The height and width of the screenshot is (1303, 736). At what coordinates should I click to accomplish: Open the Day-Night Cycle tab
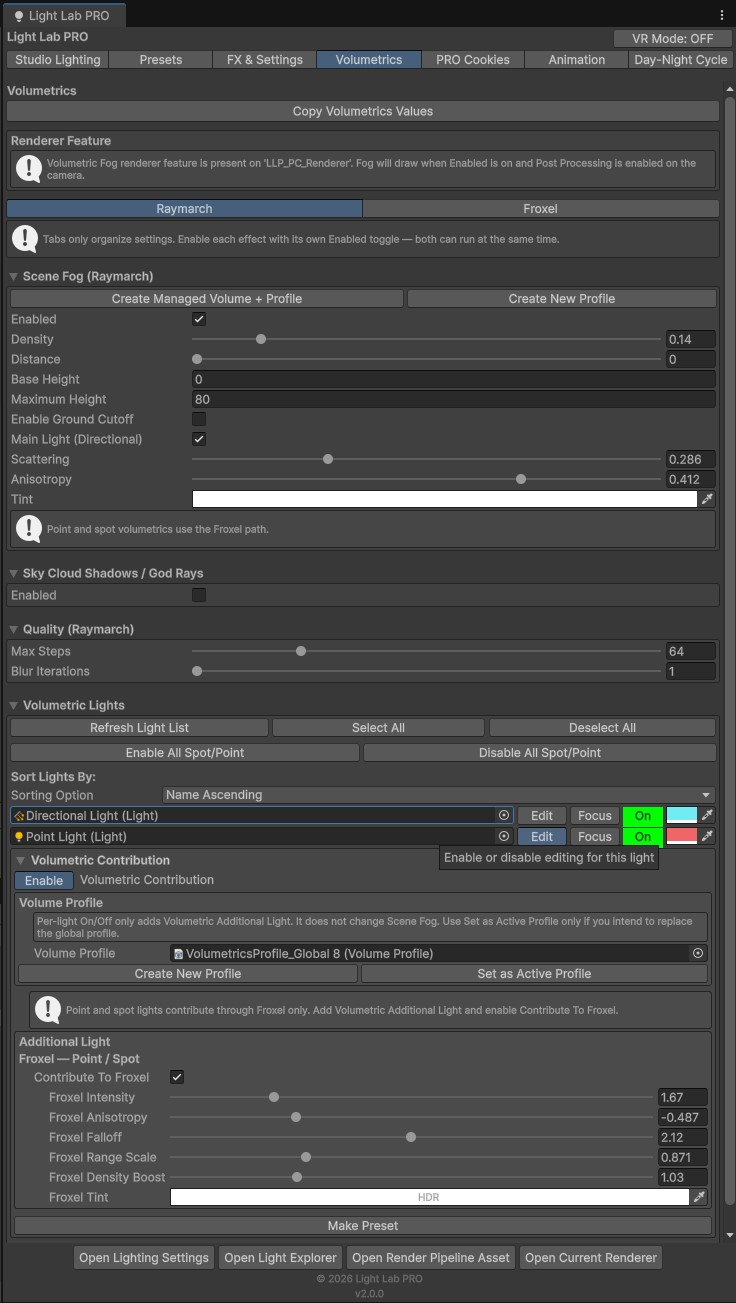click(x=681, y=60)
